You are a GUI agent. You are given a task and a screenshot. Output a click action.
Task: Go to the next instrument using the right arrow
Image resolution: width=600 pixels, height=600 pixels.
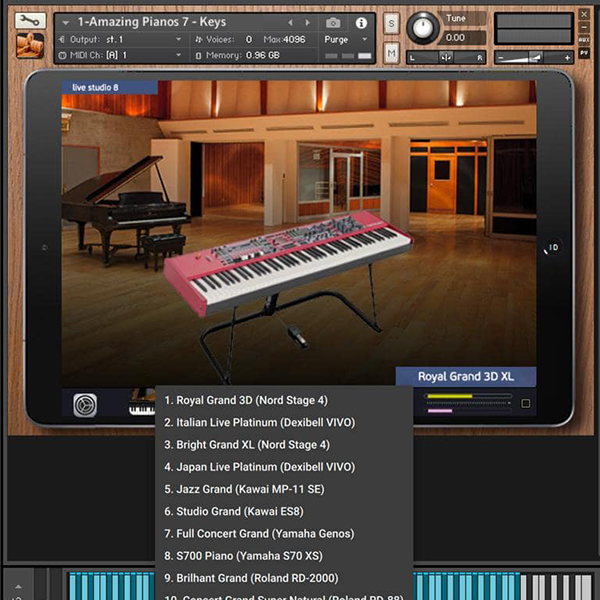click(x=307, y=23)
